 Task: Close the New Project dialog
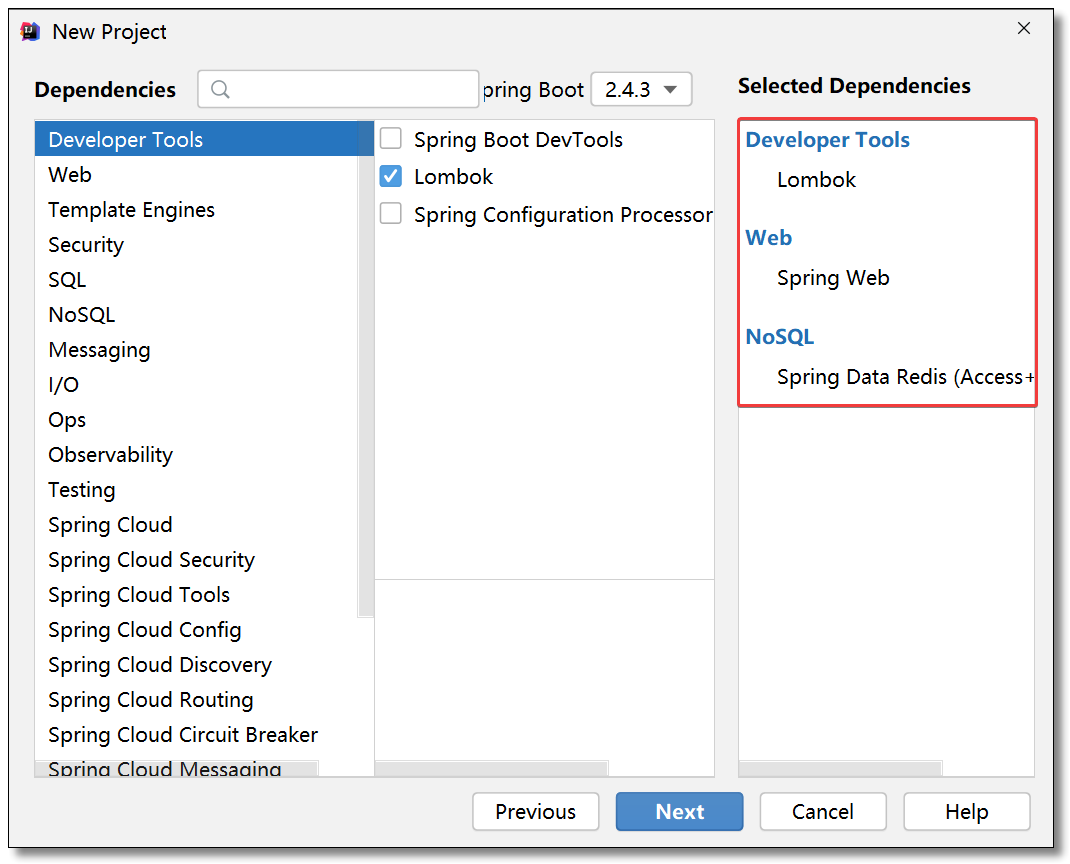[1024, 28]
